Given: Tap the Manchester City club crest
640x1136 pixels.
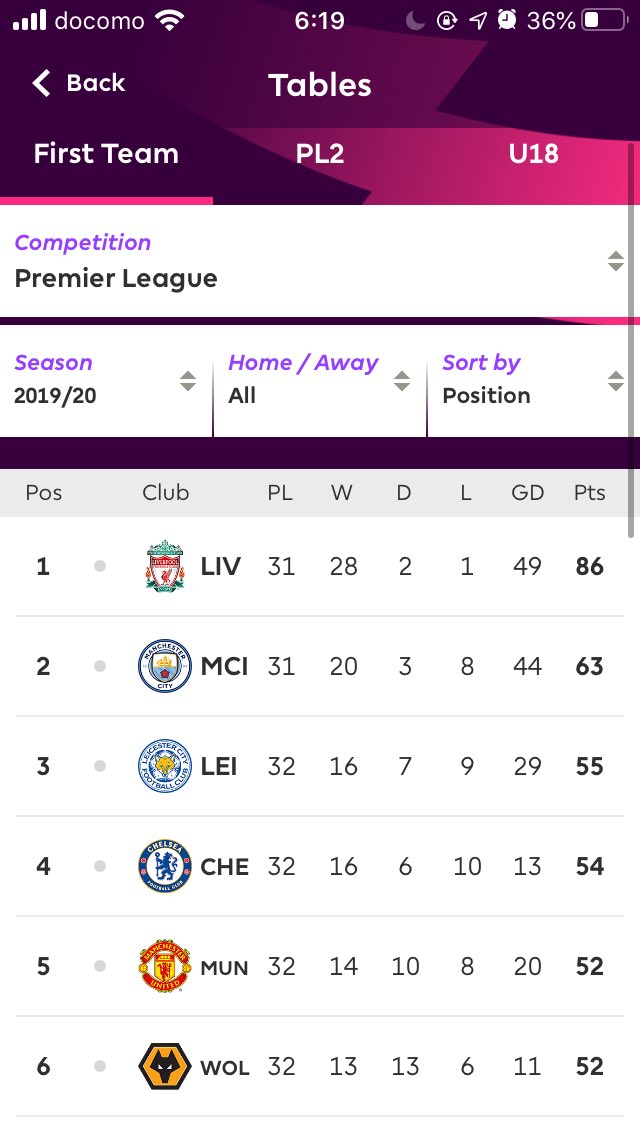Looking at the screenshot, I should point(165,666).
